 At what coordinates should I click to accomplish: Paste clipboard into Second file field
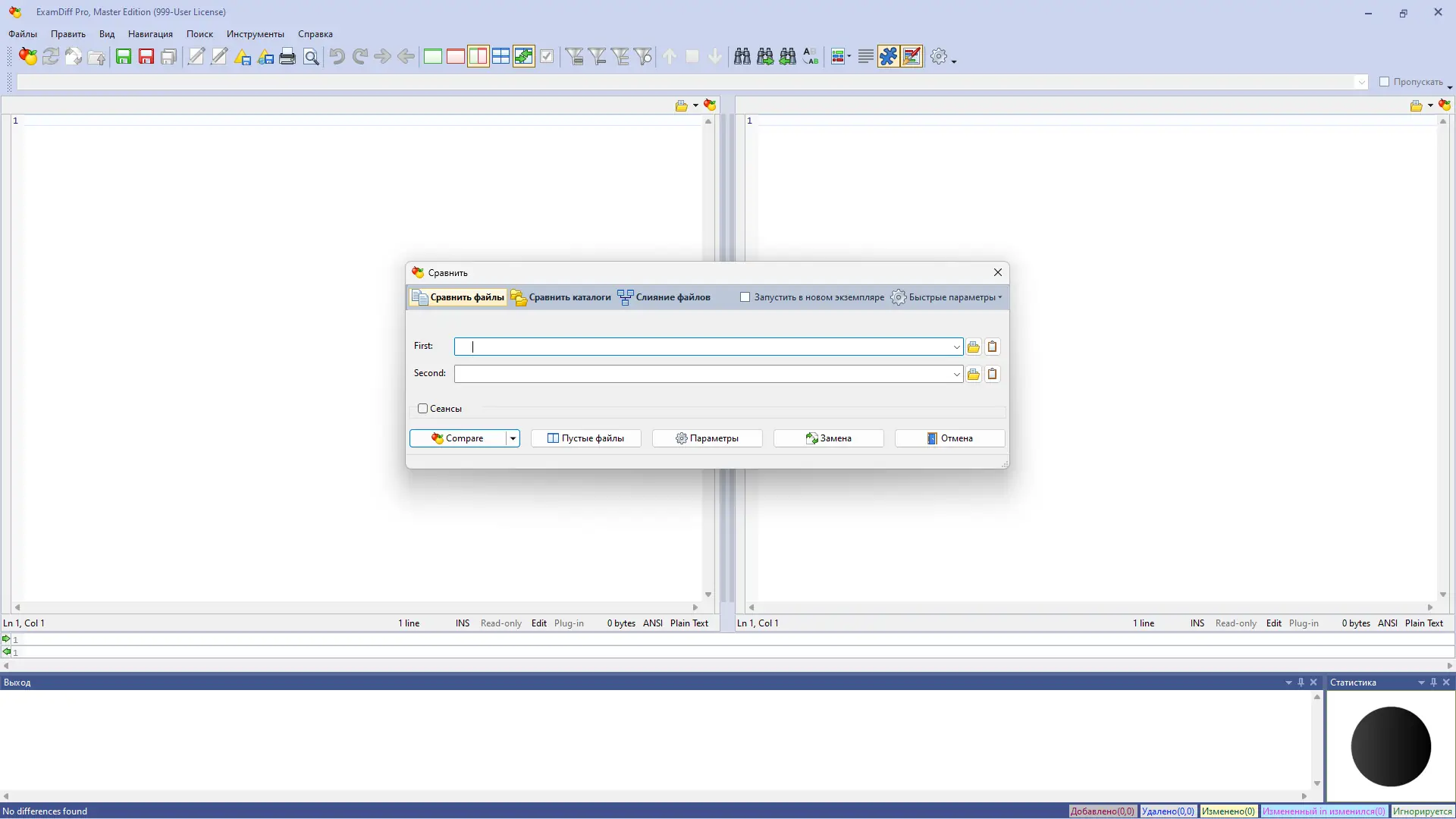point(992,375)
